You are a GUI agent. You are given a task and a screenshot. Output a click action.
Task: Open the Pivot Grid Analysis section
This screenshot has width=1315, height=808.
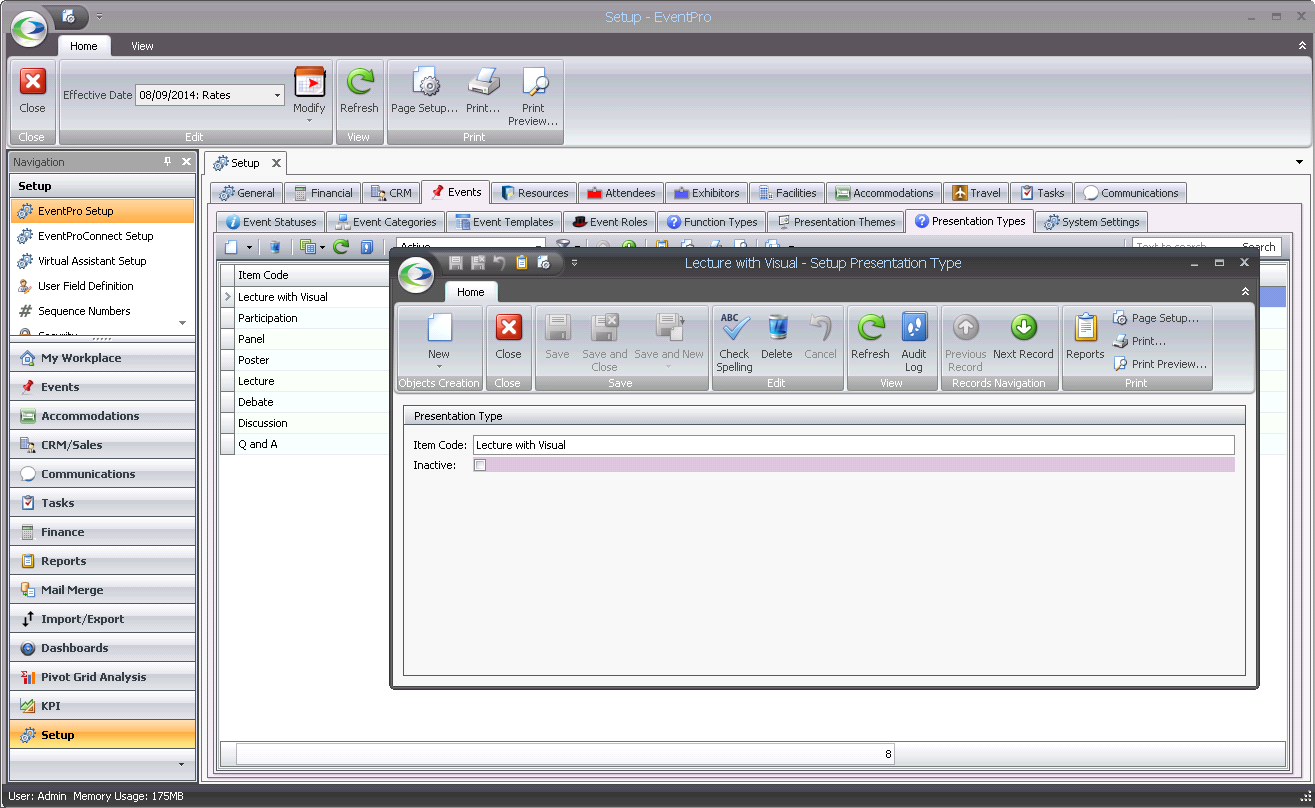pyautogui.click(x=103, y=677)
